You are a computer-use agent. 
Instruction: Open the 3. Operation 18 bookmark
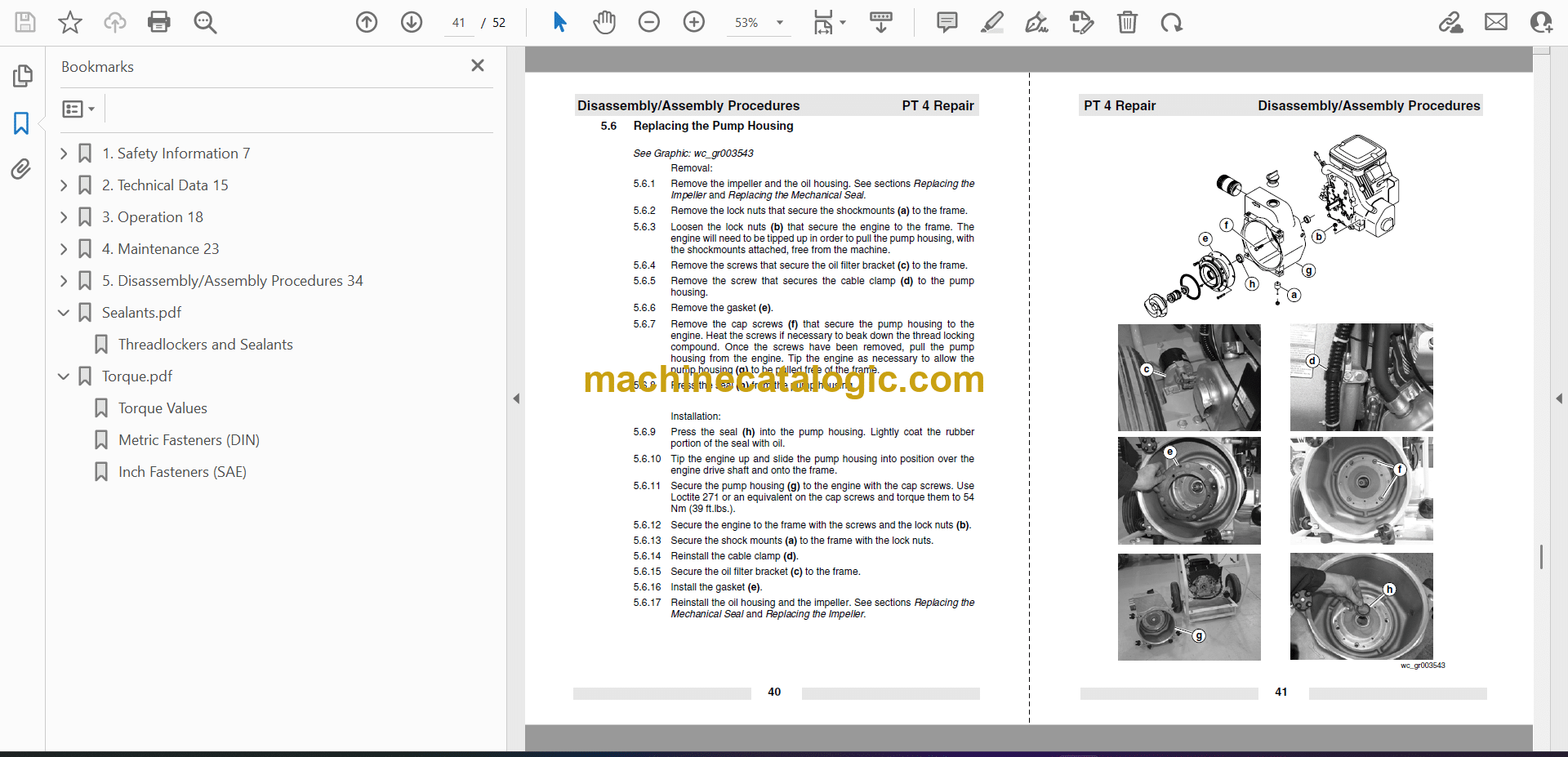coord(153,217)
